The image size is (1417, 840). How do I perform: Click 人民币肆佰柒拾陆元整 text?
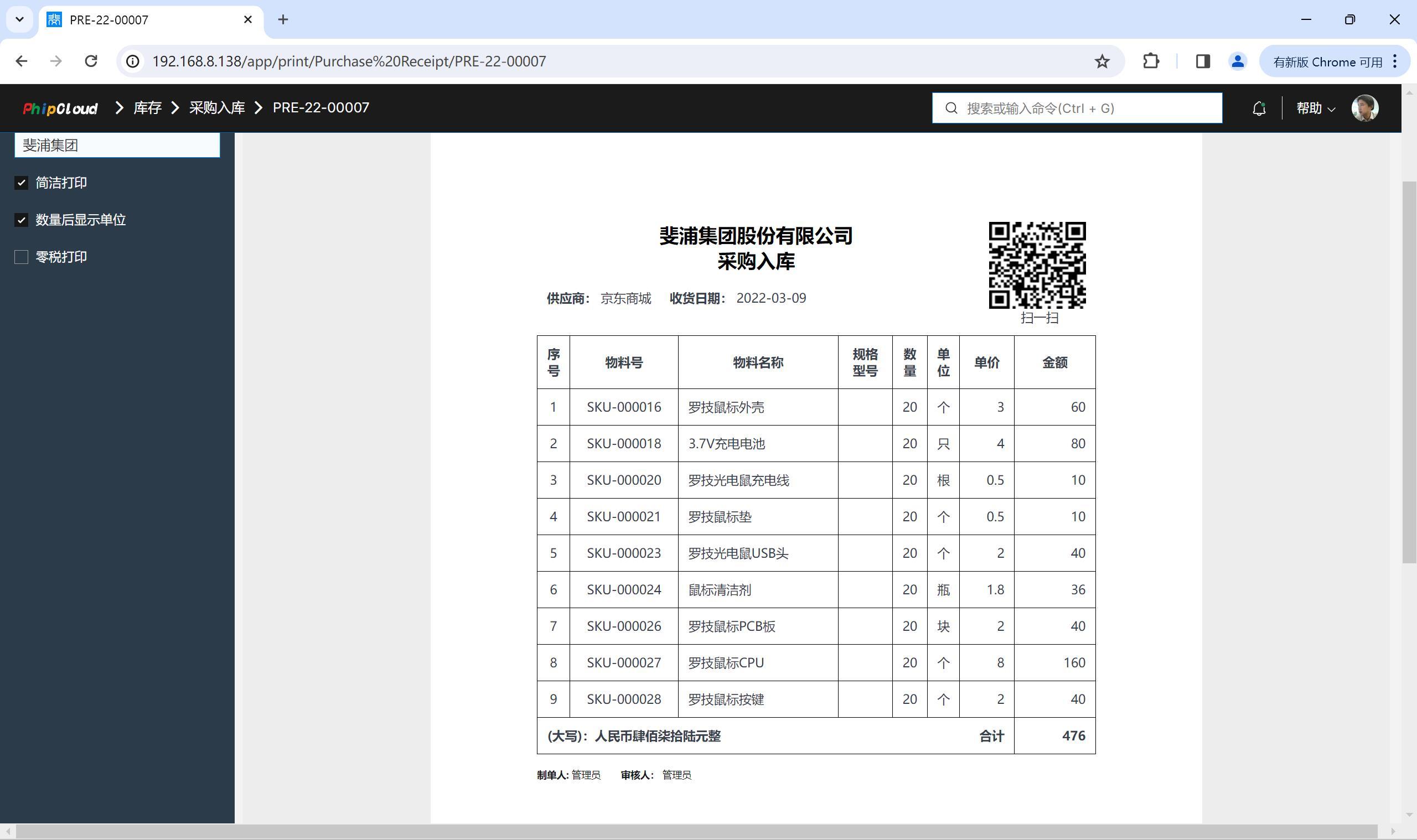(657, 736)
